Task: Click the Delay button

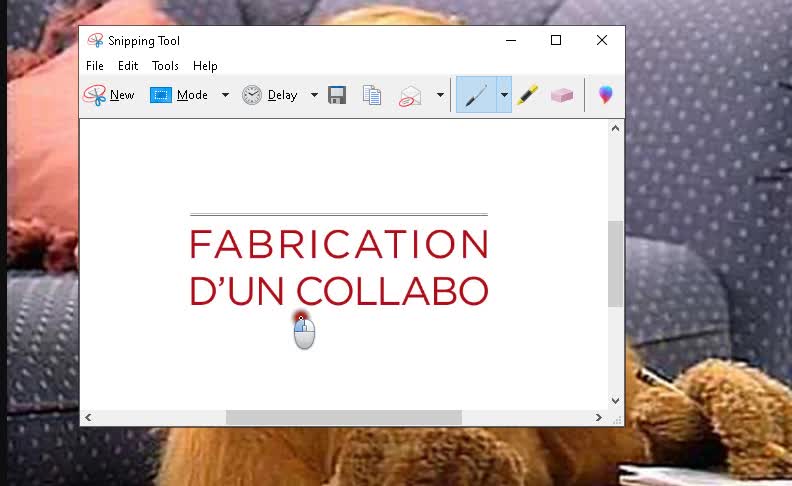Action: pos(270,95)
